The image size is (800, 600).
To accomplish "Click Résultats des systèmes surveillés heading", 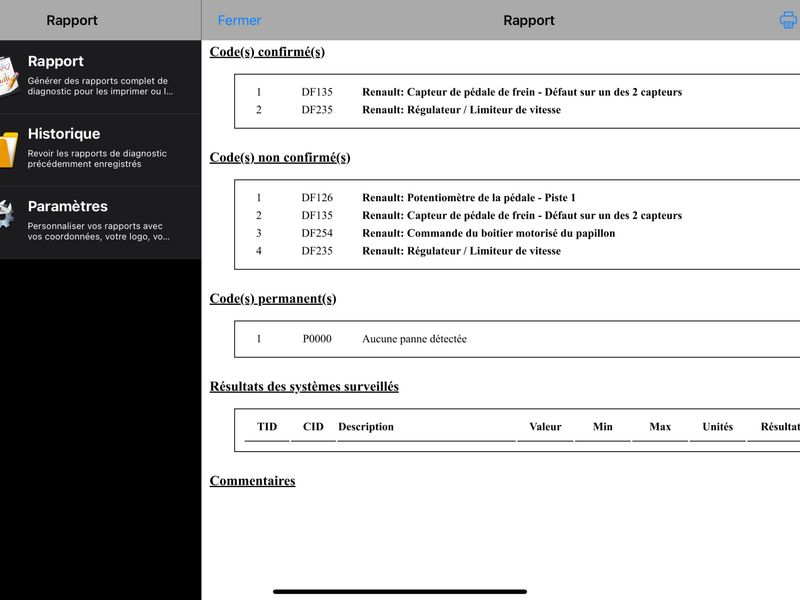I will pyautogui.click(x=304, y=386).
